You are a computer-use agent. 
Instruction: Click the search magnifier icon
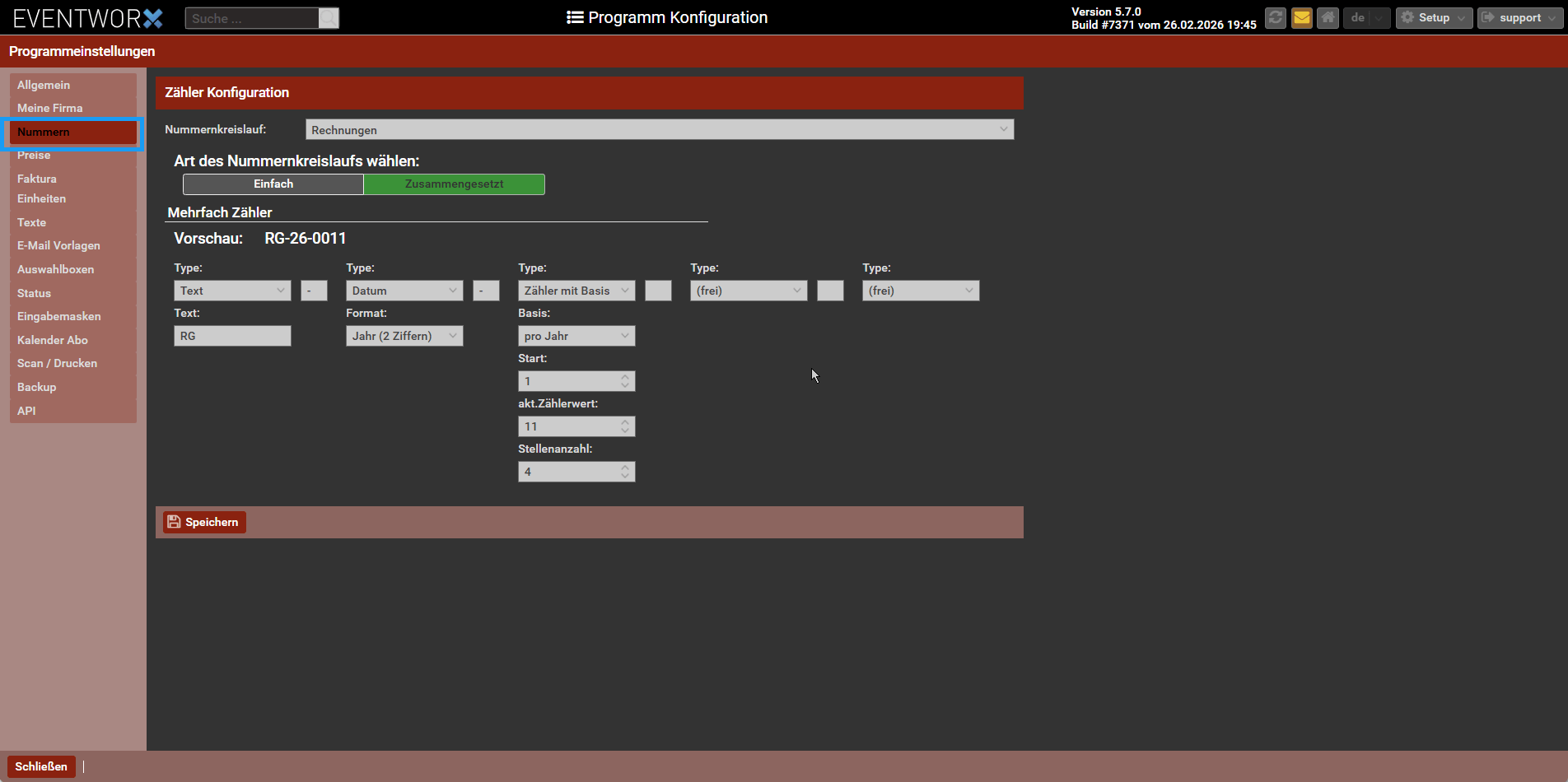pos(329,18)
